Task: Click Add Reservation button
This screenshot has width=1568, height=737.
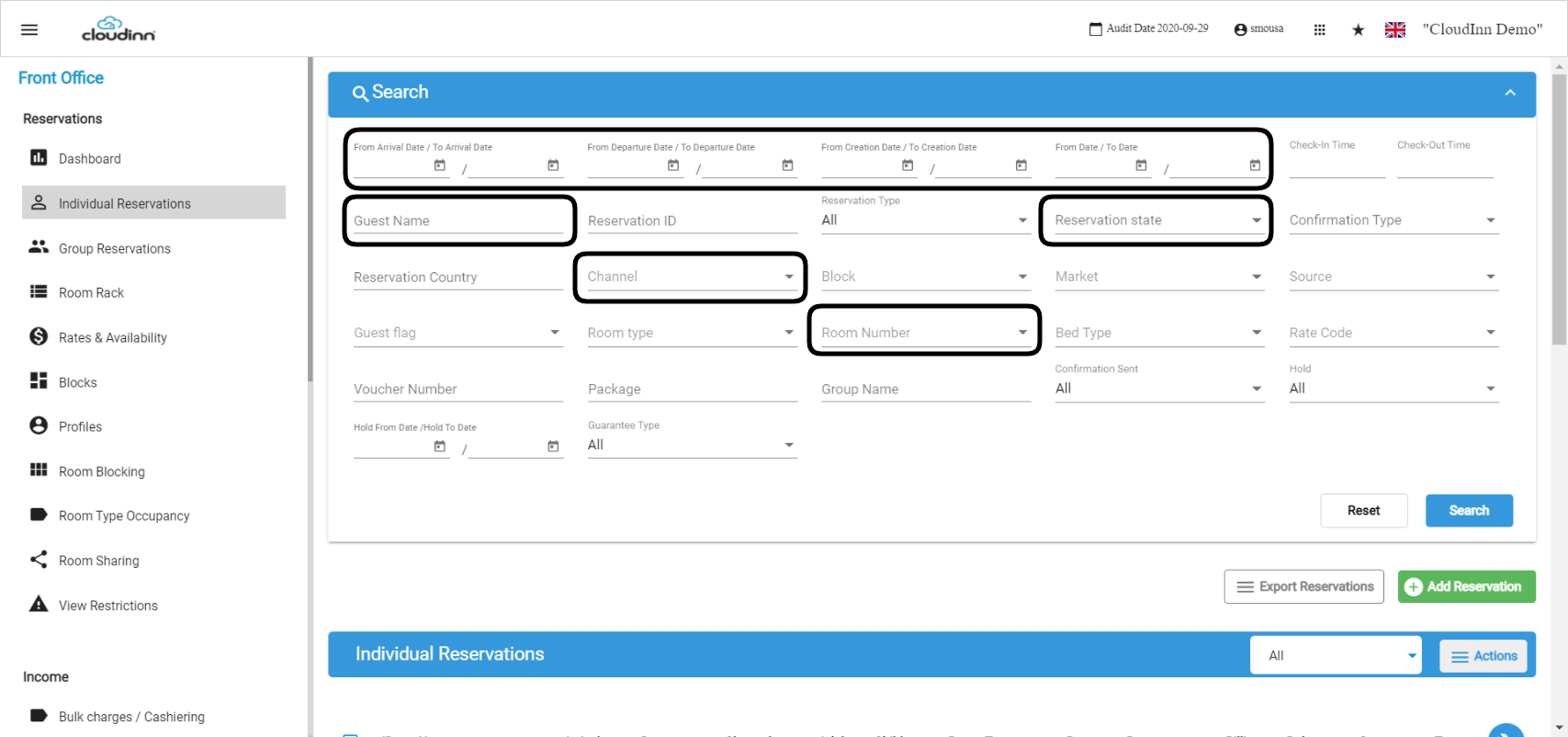Action: (1466, 586)
